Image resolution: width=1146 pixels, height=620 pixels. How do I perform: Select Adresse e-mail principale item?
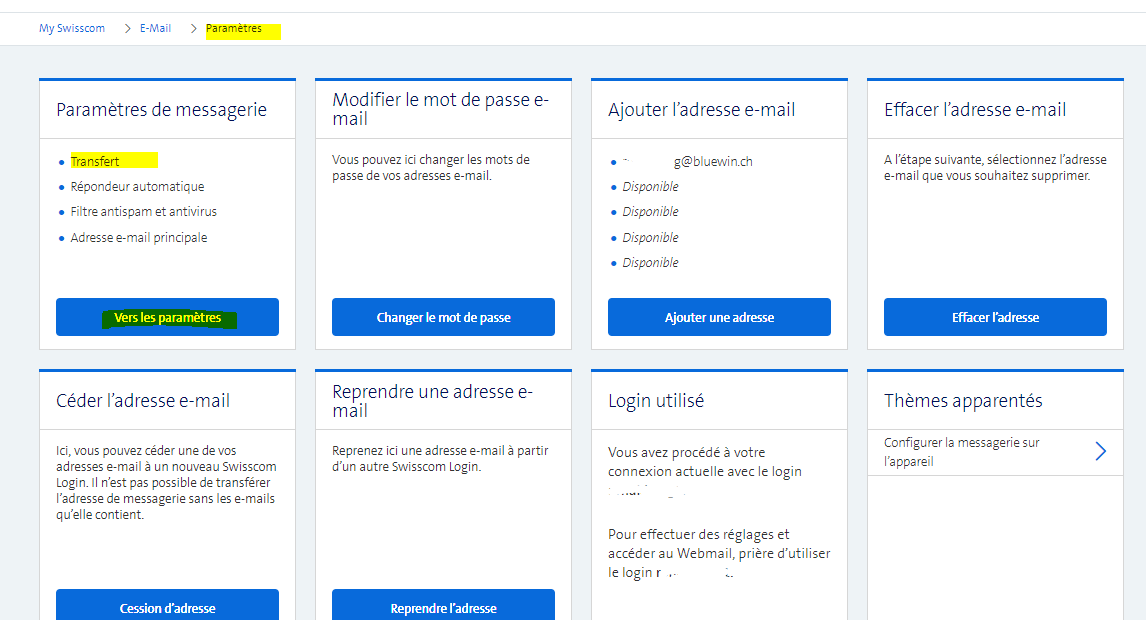(139, 238)
